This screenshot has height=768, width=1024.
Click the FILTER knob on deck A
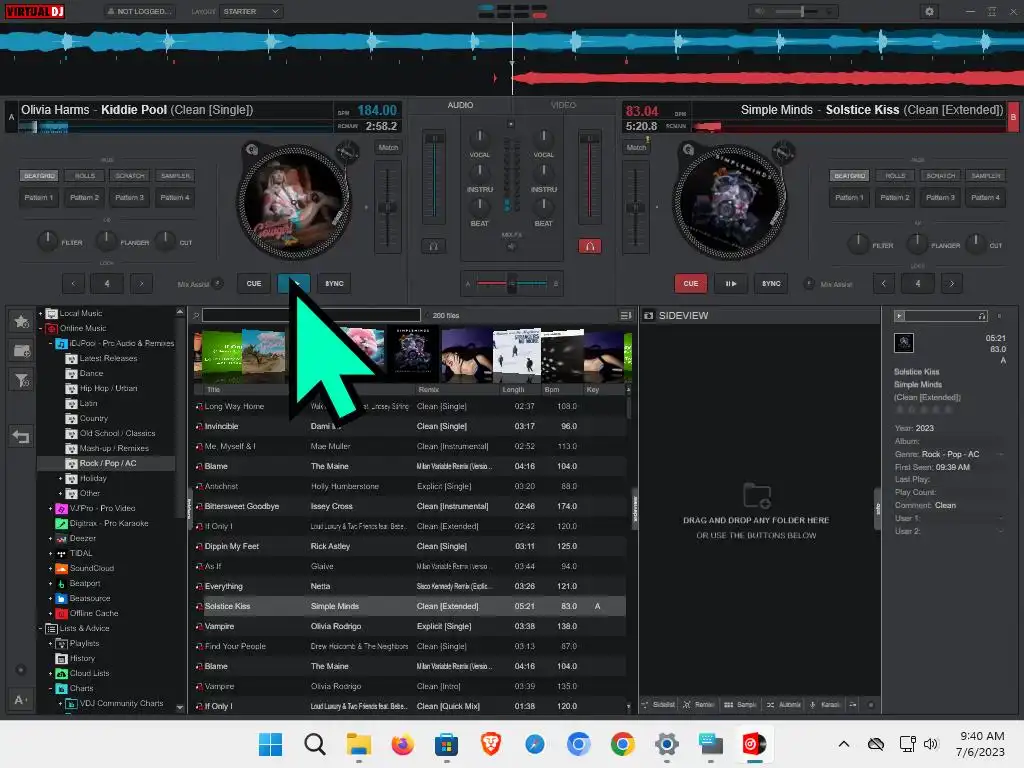click(x=47, y=241)
